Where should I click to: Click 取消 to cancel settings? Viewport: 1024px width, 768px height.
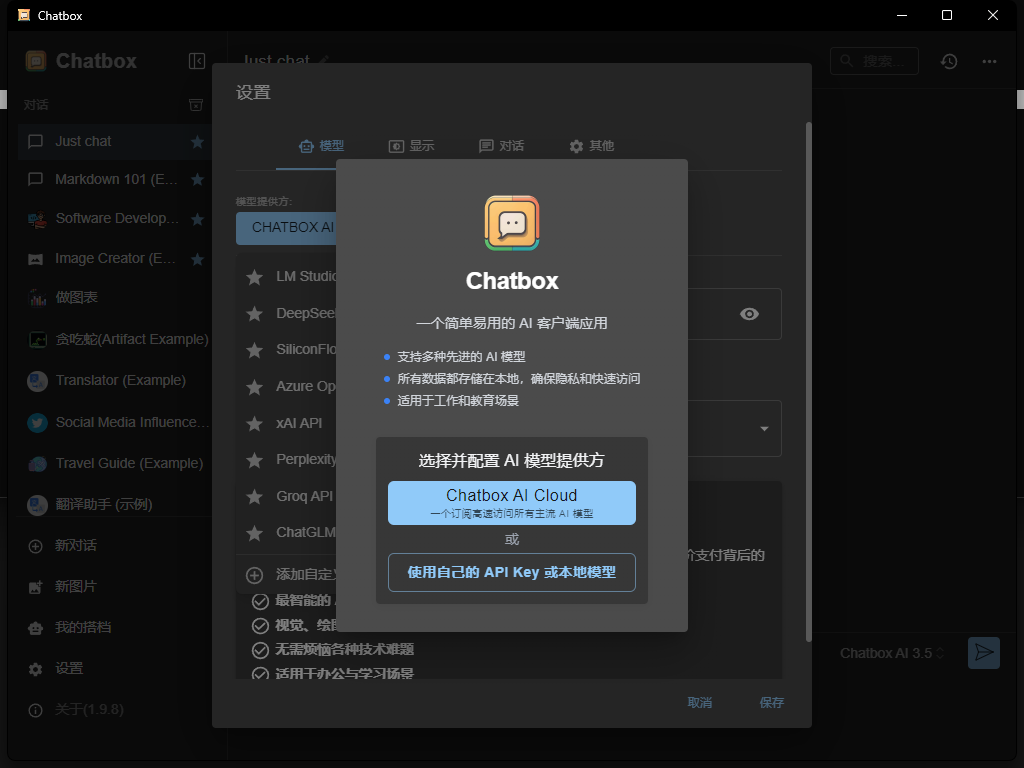tap(699, 703)
